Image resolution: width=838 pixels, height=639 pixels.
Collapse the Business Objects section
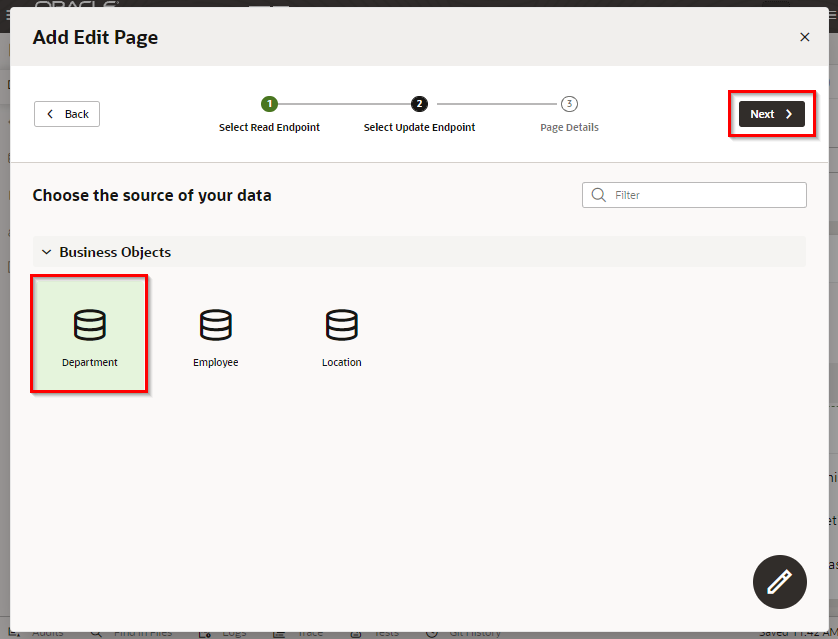pyautogui.click(x=46, y=252)
